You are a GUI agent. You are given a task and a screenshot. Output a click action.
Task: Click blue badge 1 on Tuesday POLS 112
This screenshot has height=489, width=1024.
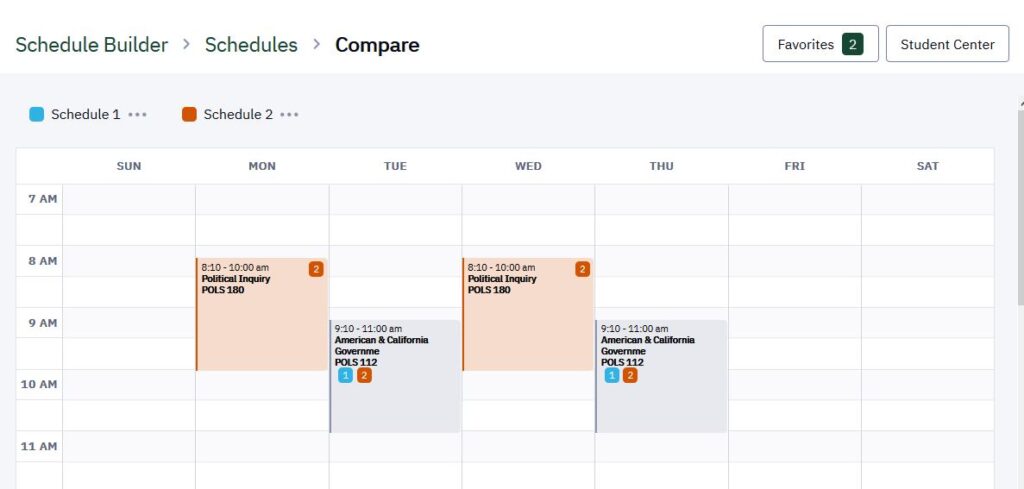pos(345,375)
